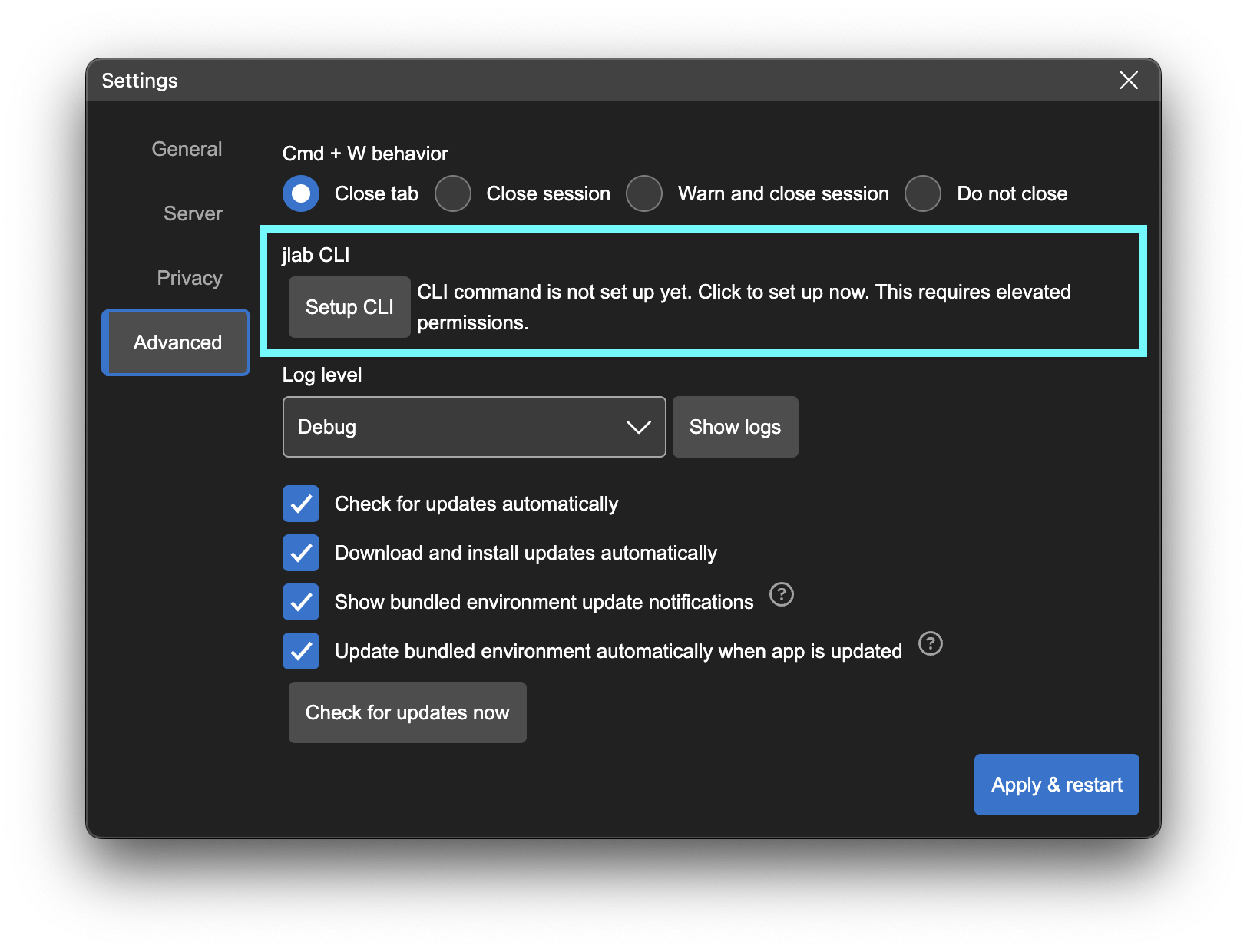Select the Close session radio option
The height and width of the screenshot is (952, 1247).
[453, 193]
